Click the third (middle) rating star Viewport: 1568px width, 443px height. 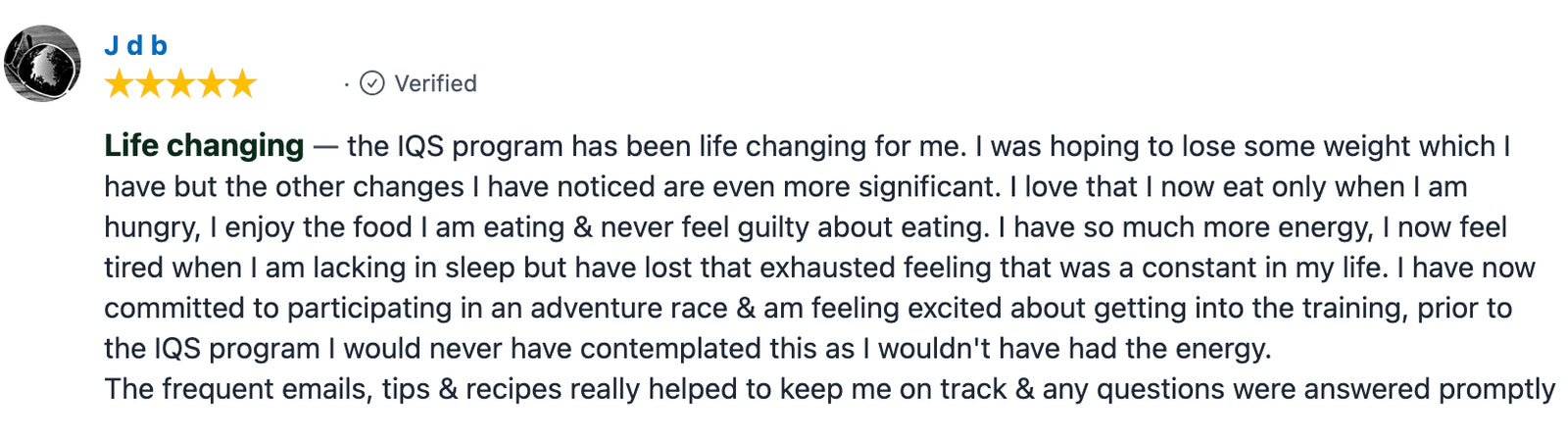click(180, 84)
